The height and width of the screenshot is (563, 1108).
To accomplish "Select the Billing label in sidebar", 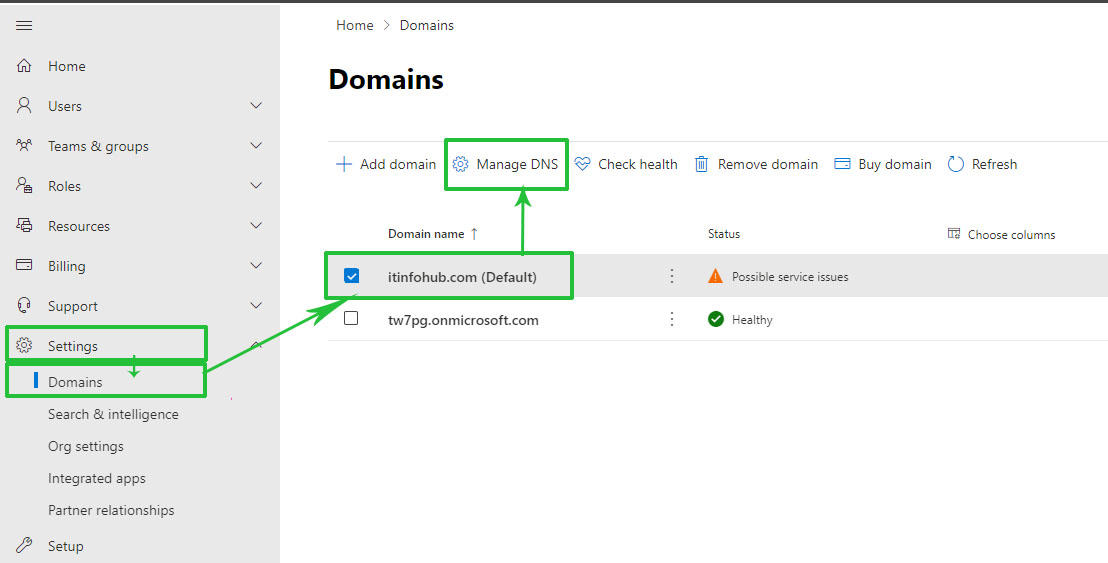I will 66,266.
